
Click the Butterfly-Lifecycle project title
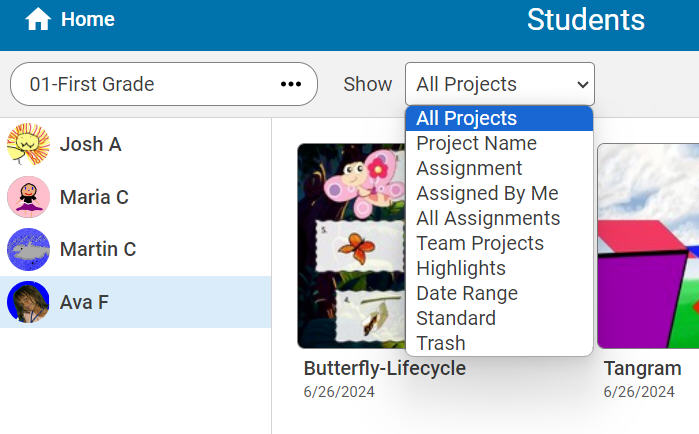pyautogui.click(x=385, y=368)
